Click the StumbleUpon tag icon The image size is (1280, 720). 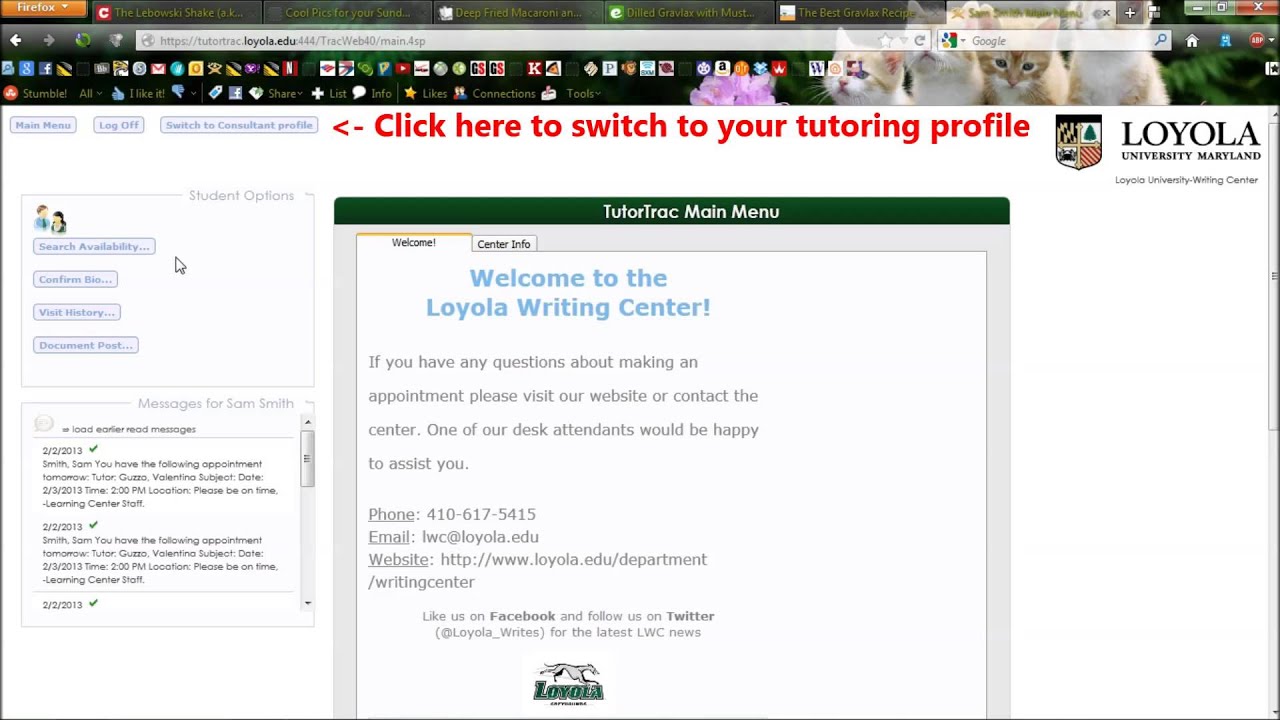click(x=215, y=92)
